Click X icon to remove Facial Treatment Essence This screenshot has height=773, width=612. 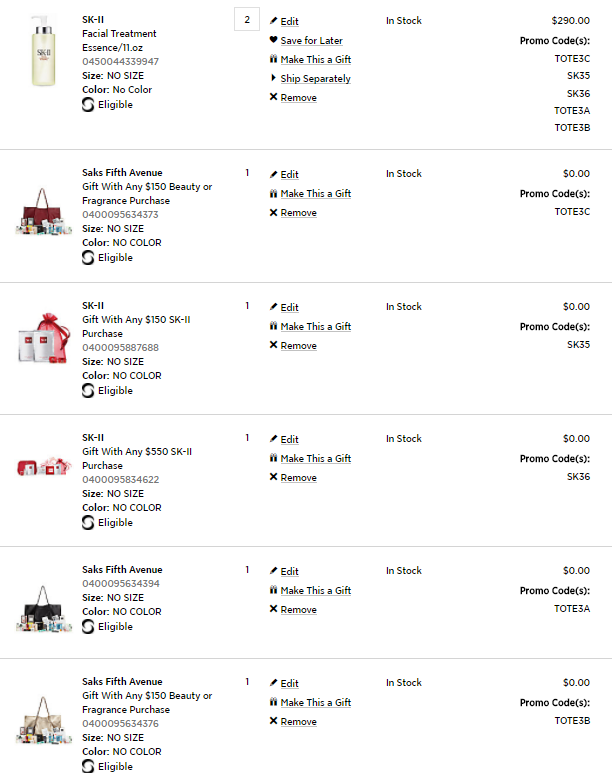point(274,97)
